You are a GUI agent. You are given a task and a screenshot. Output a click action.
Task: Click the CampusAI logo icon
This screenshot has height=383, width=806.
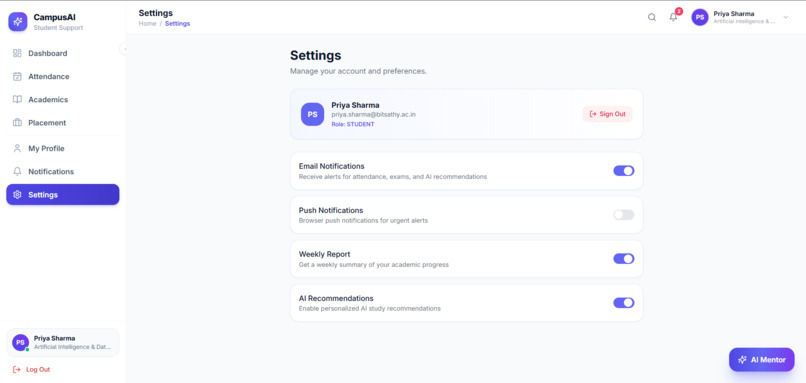pyautogui.click(x=17, y=22)
